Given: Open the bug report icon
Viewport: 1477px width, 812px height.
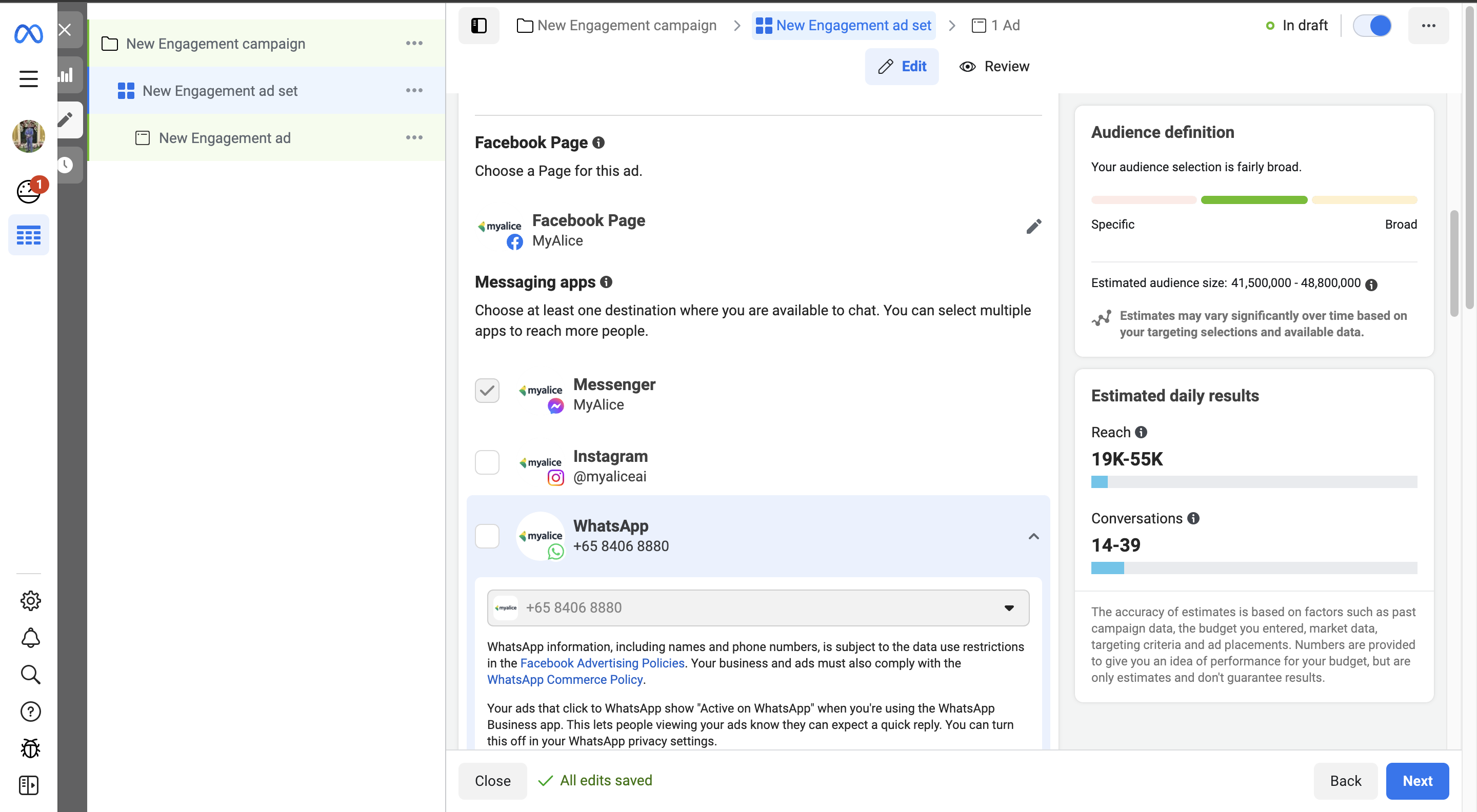Looking at the screenshot, I should [30, 748].
